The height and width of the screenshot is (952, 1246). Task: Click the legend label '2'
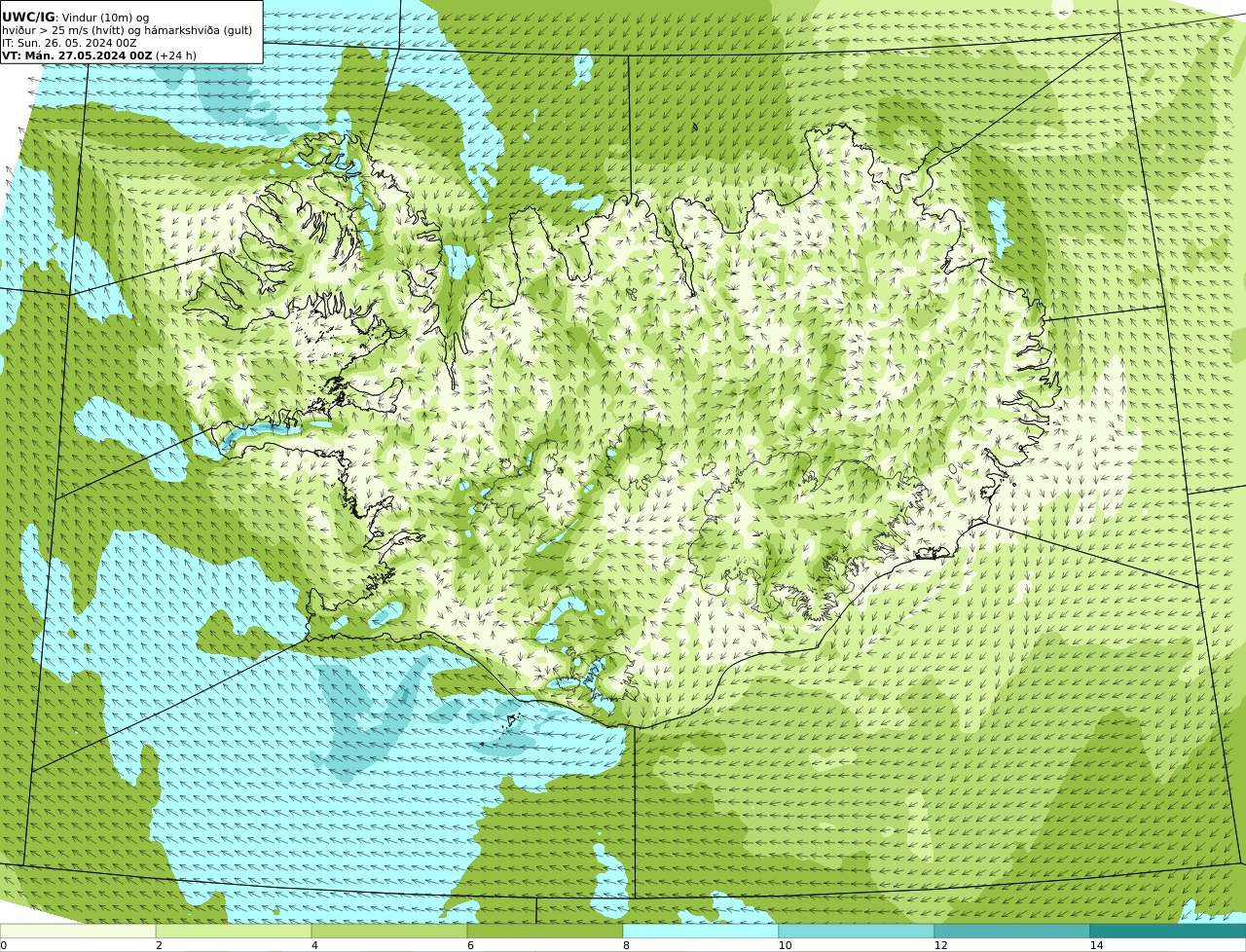pyautogui.click(x=159, y=945)
